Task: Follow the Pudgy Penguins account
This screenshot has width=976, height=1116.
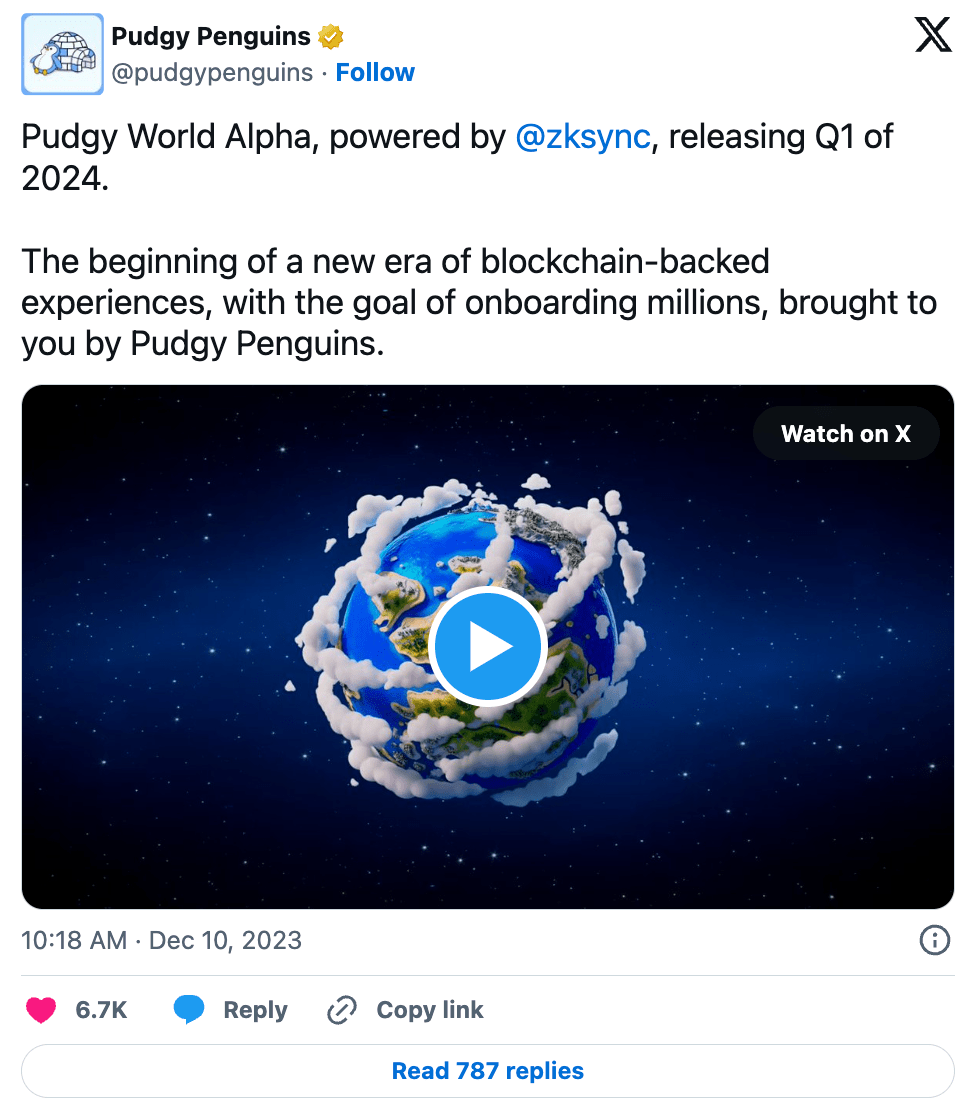Action: point(375,73)
